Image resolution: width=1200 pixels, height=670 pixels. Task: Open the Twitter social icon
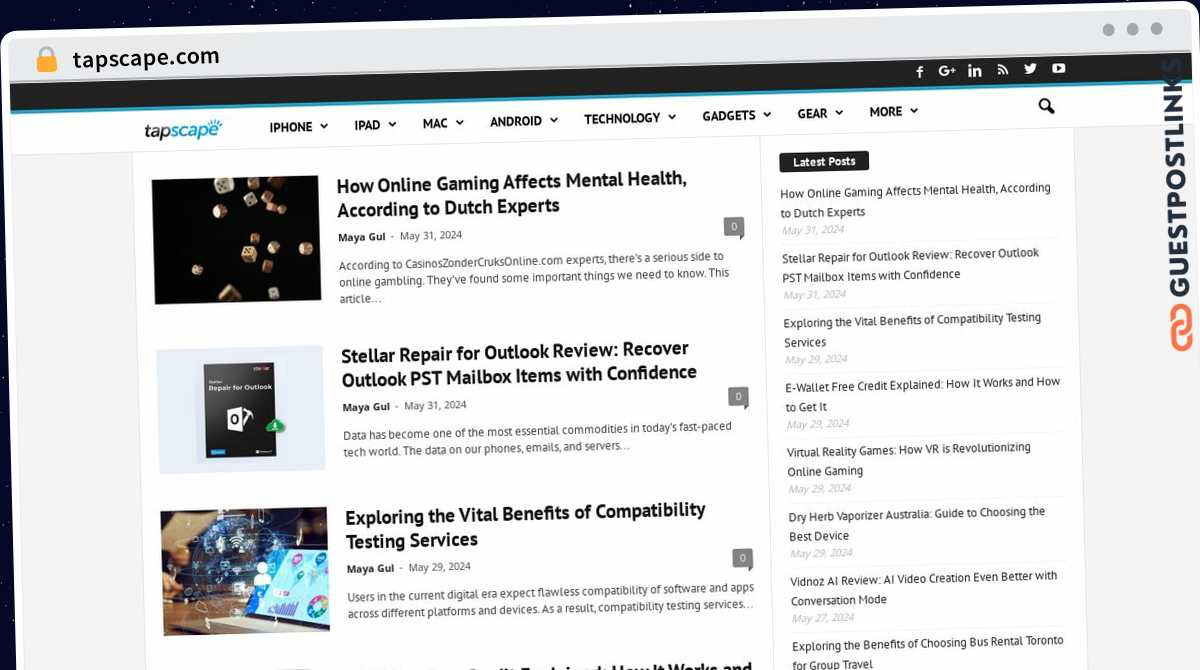1030,68
